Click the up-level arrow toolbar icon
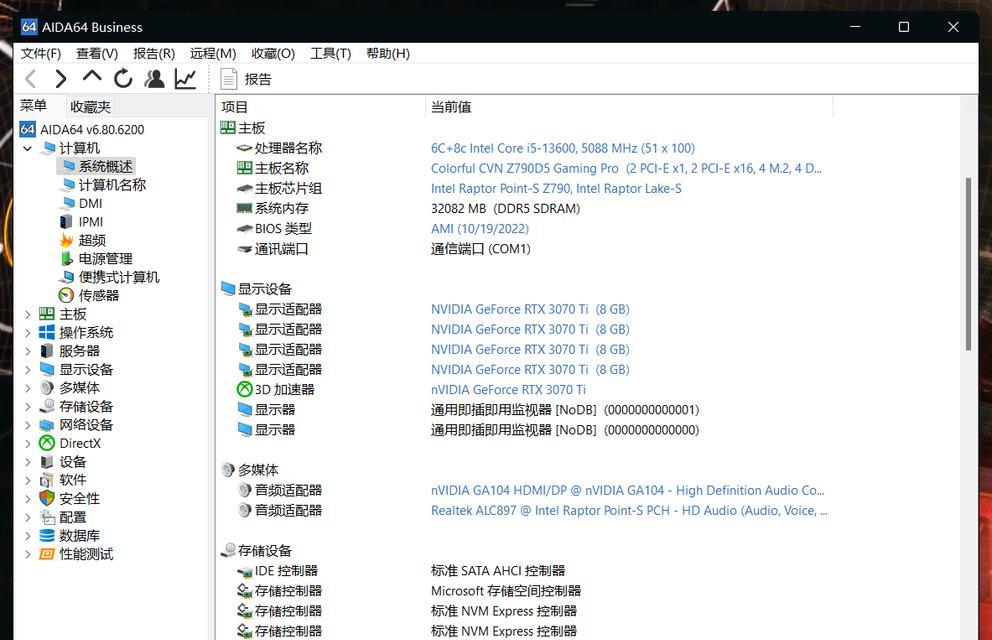992x640 pixels. coord(92,77)
